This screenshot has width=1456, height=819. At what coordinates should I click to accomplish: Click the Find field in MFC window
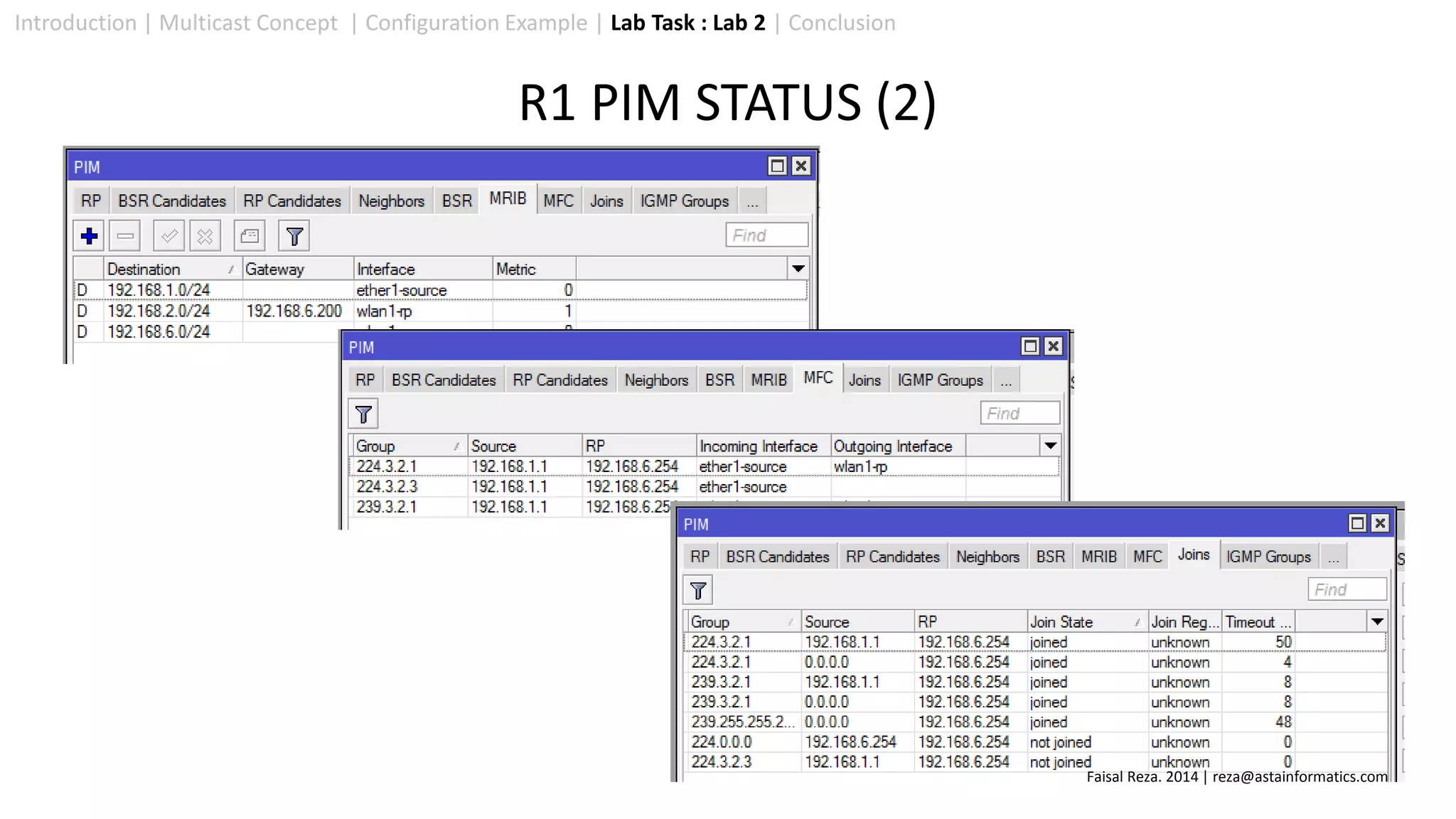(1020, 413)
